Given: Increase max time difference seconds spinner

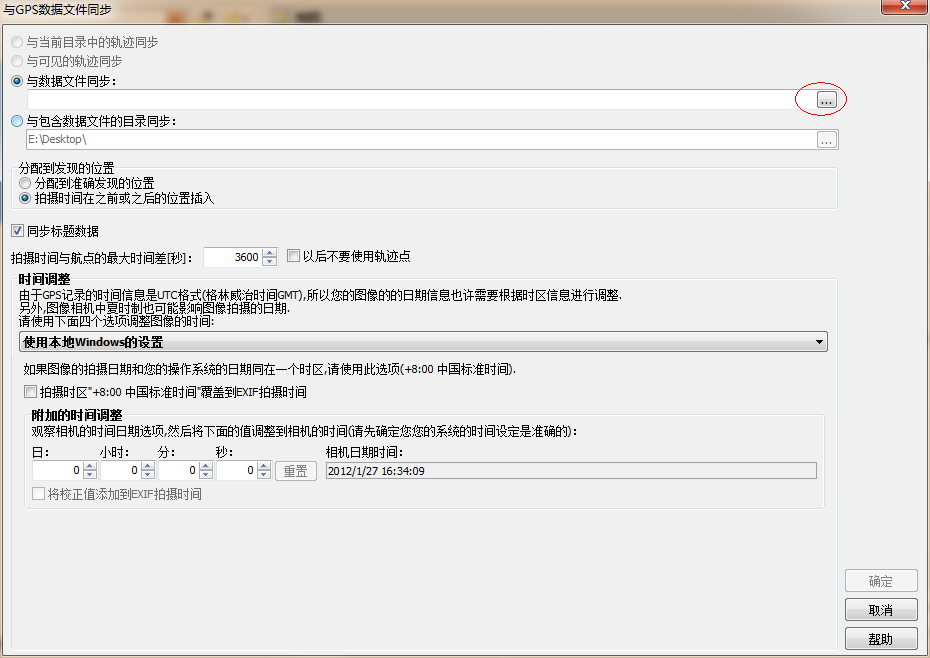Looking at the screenshot, I should click(x=269, y=253).
